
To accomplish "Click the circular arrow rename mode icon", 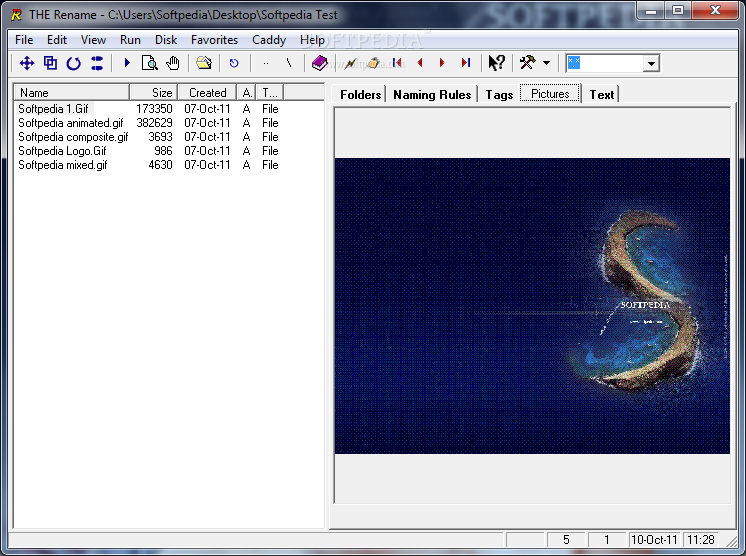I will coord(73,63).
